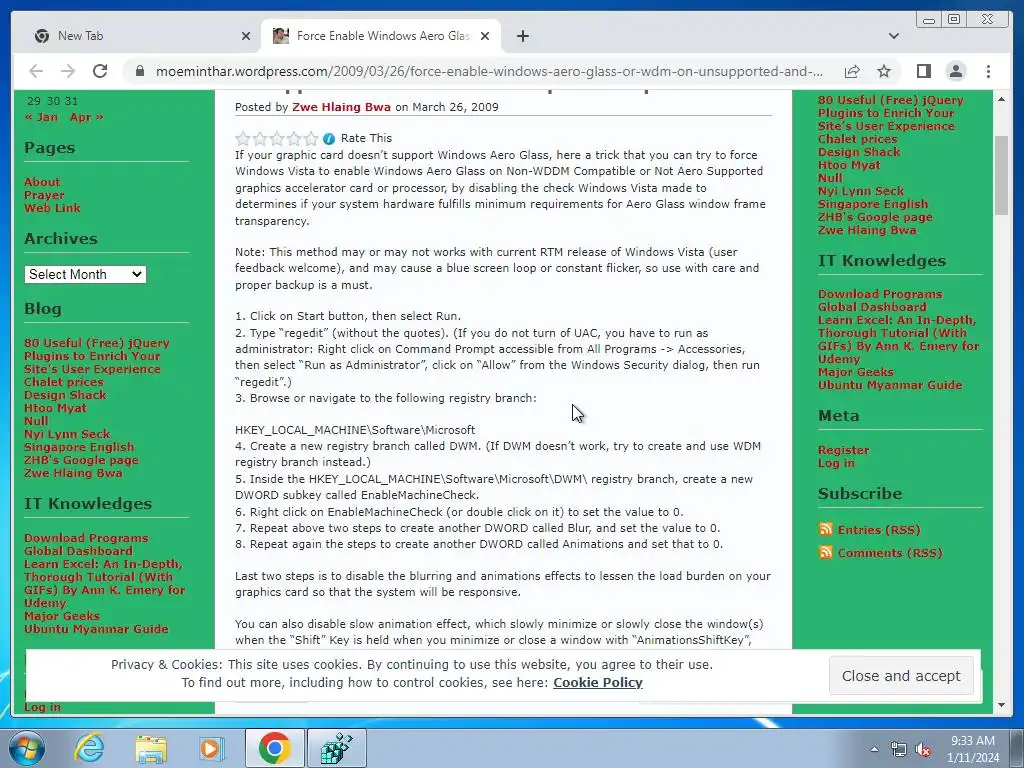Open Download Programs in left sidebar

[x=86, y=538]
